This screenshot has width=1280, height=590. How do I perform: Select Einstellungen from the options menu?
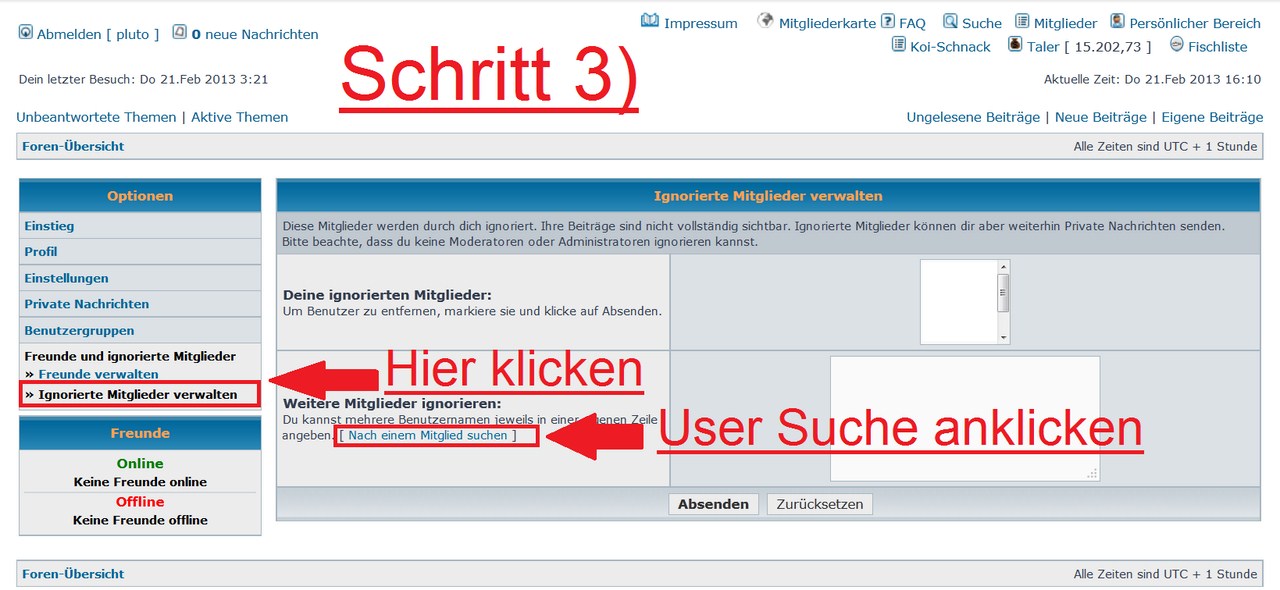66,278
